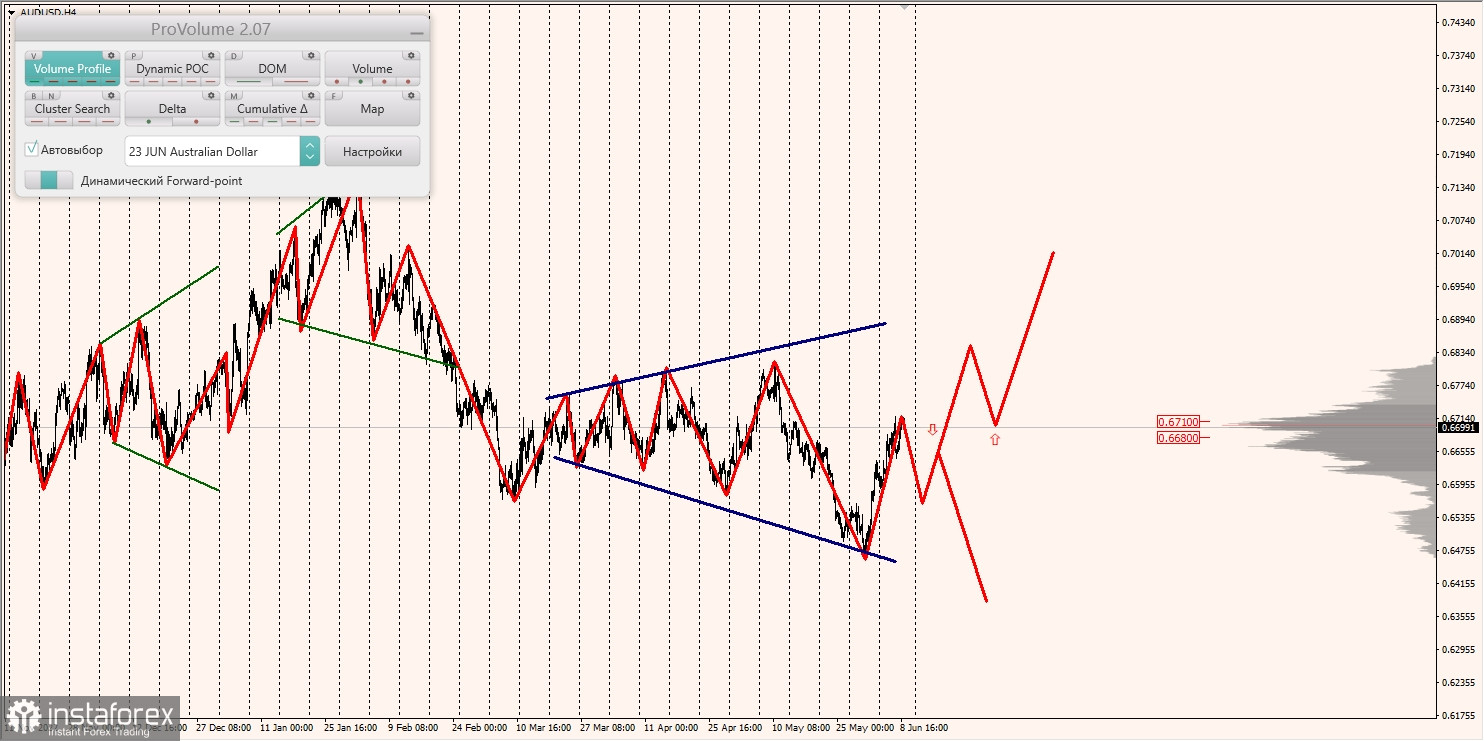Click the chart shift triangle at top edge
This screenshot has width=1484, height=741.
click(905, 5)
